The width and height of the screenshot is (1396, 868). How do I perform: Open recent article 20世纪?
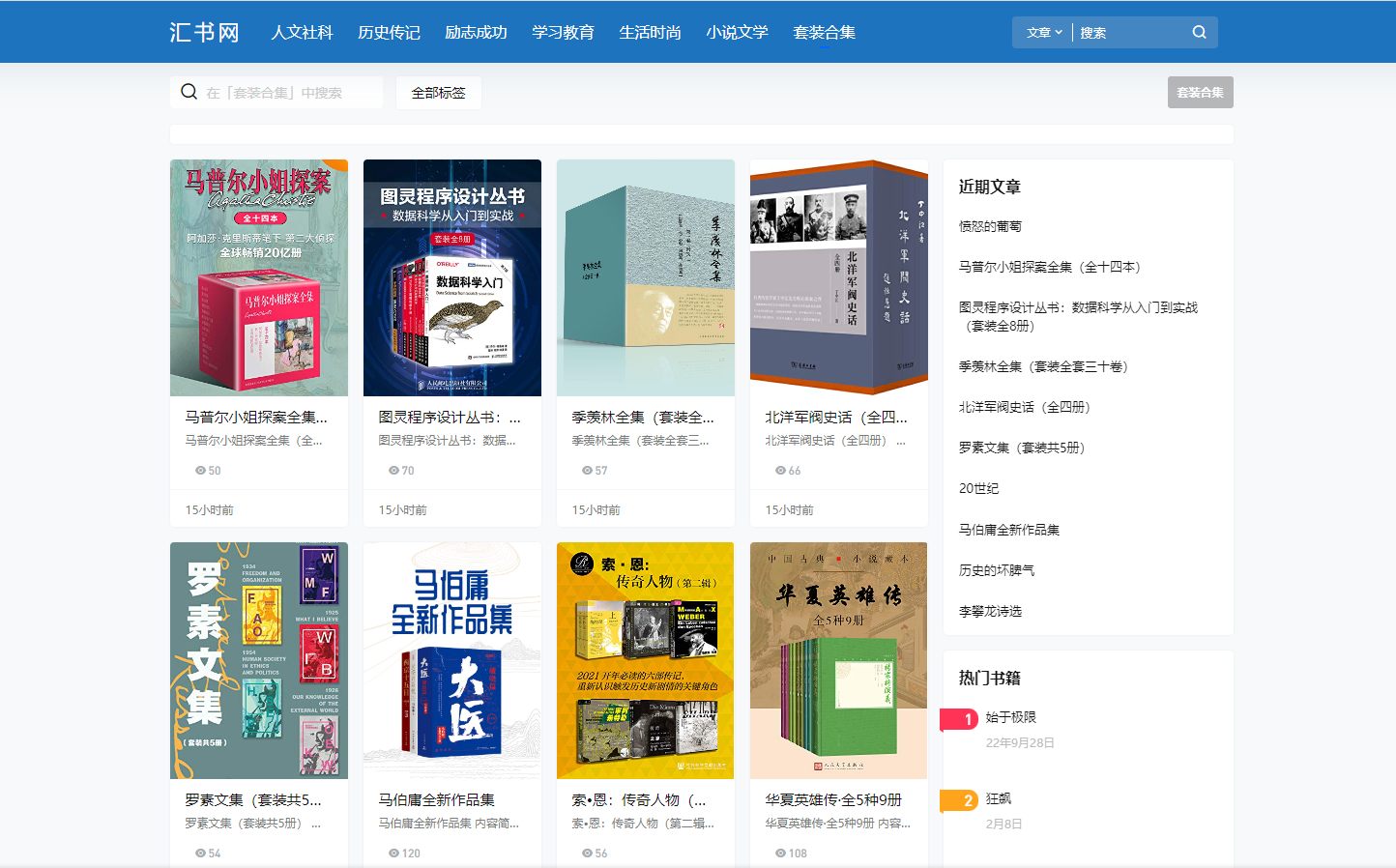pos(978,488)
